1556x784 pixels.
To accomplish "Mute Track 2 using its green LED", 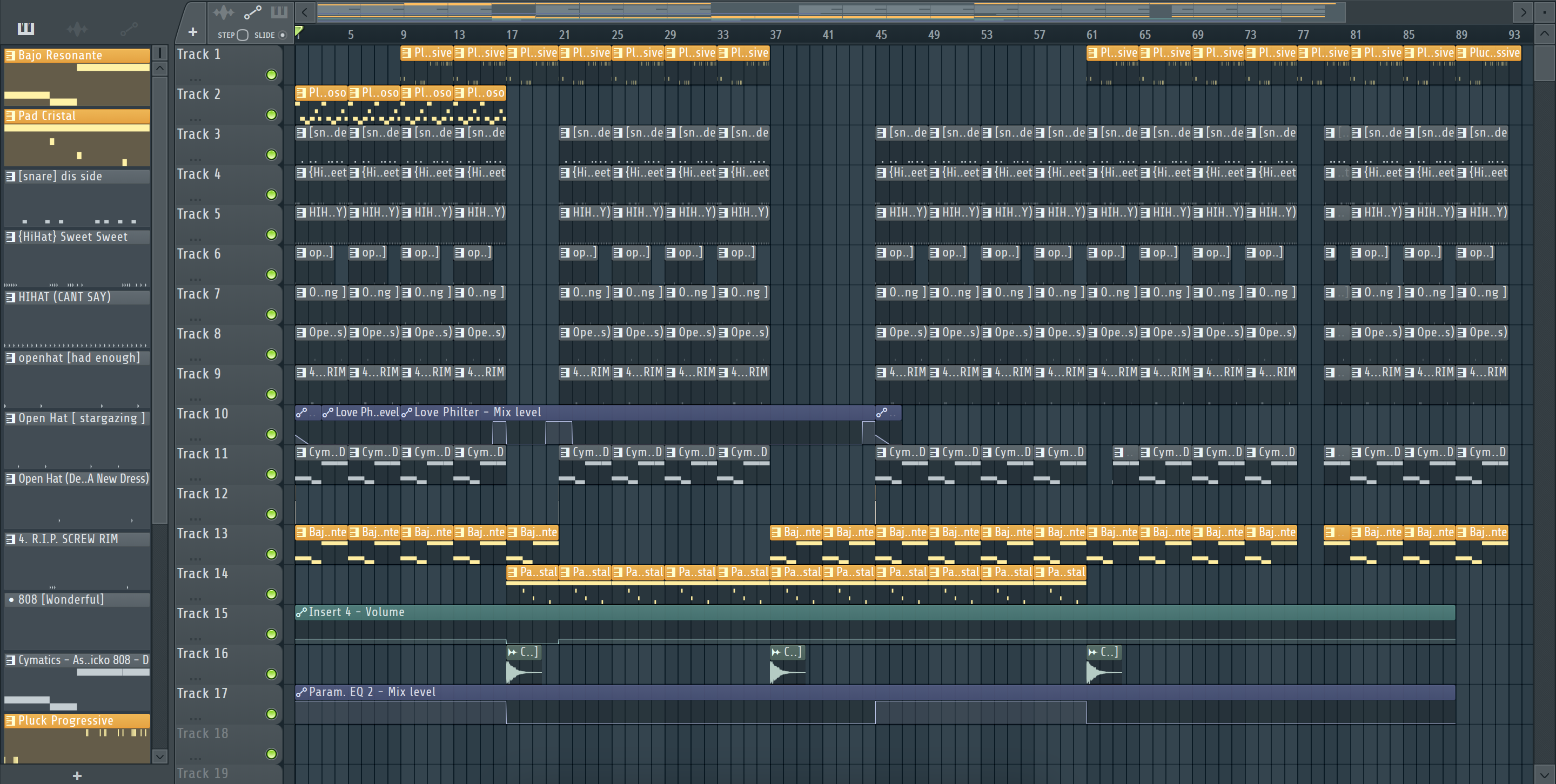I will click(271, 114).
